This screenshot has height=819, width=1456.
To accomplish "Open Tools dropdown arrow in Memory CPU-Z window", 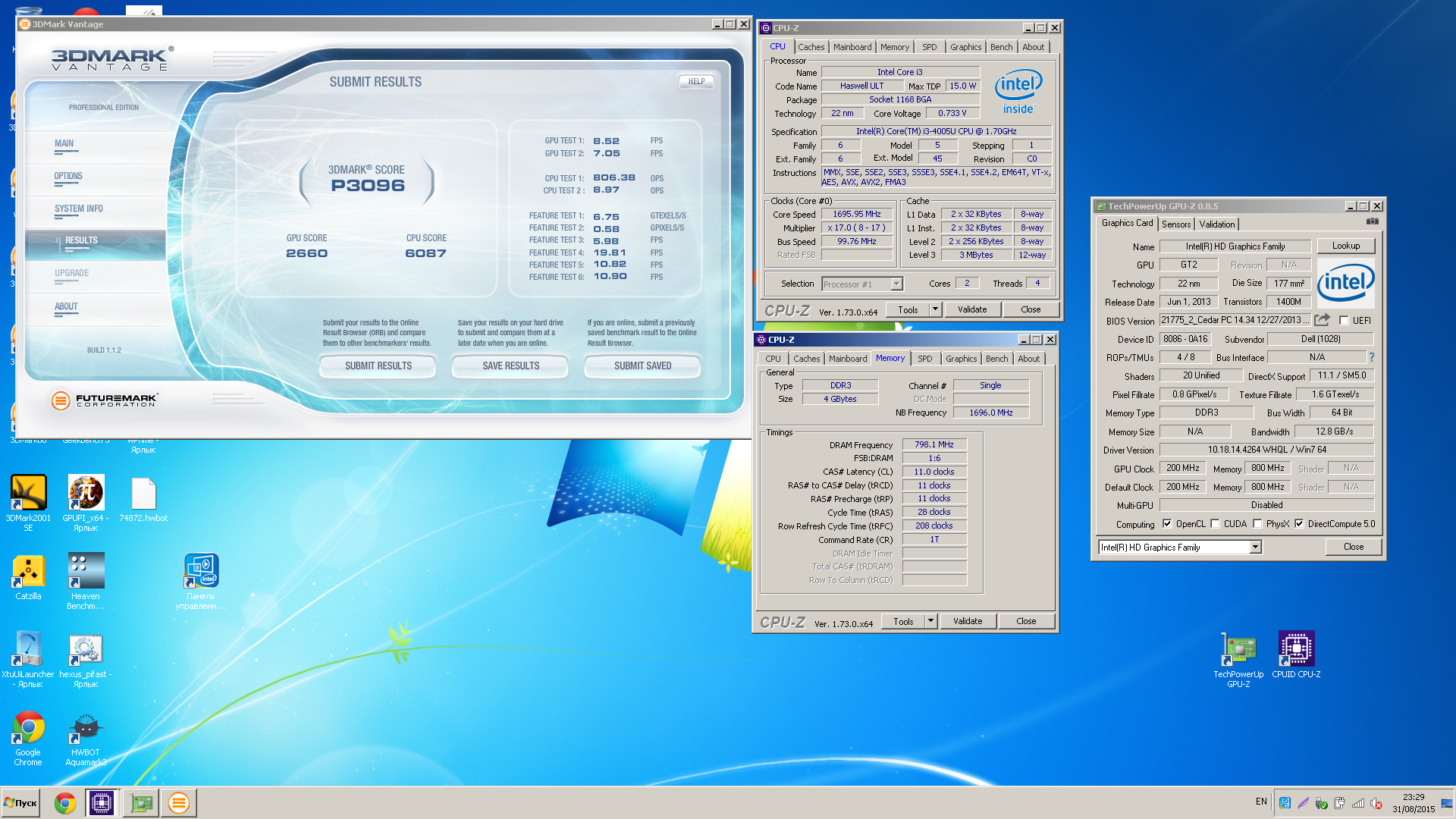I will pos(930,620).
